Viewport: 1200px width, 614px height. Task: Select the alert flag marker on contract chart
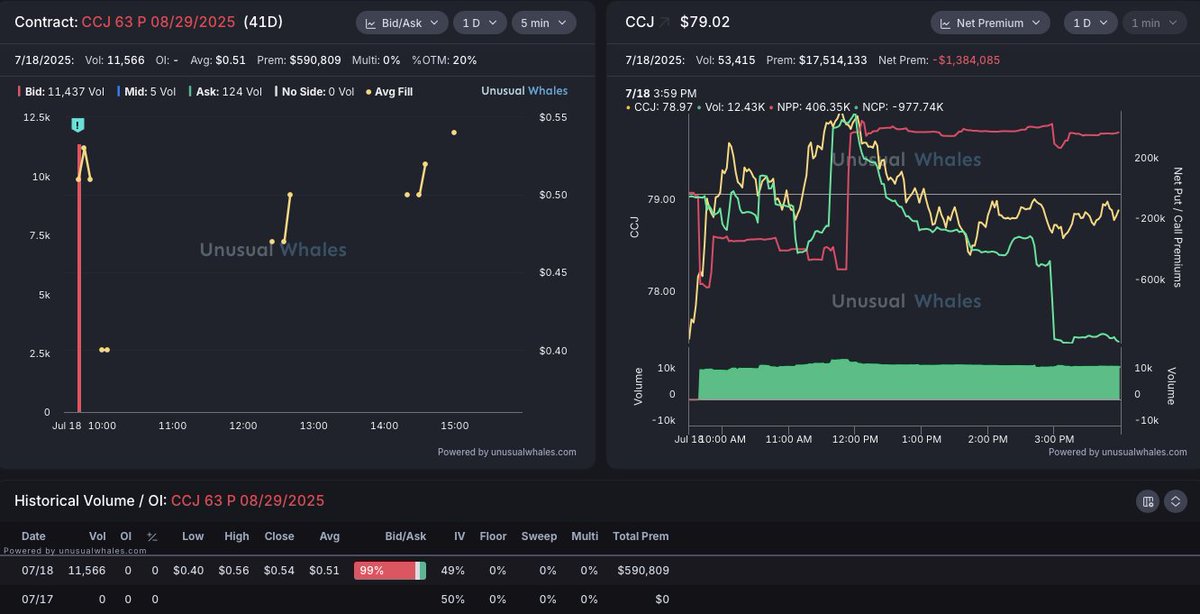[78, 124]
